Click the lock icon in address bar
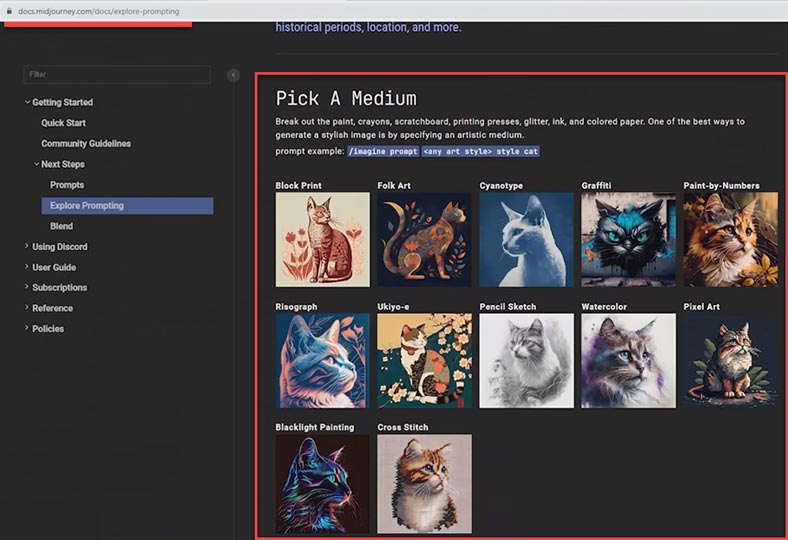Screen dimensions: 788x540 coord(9,11)
